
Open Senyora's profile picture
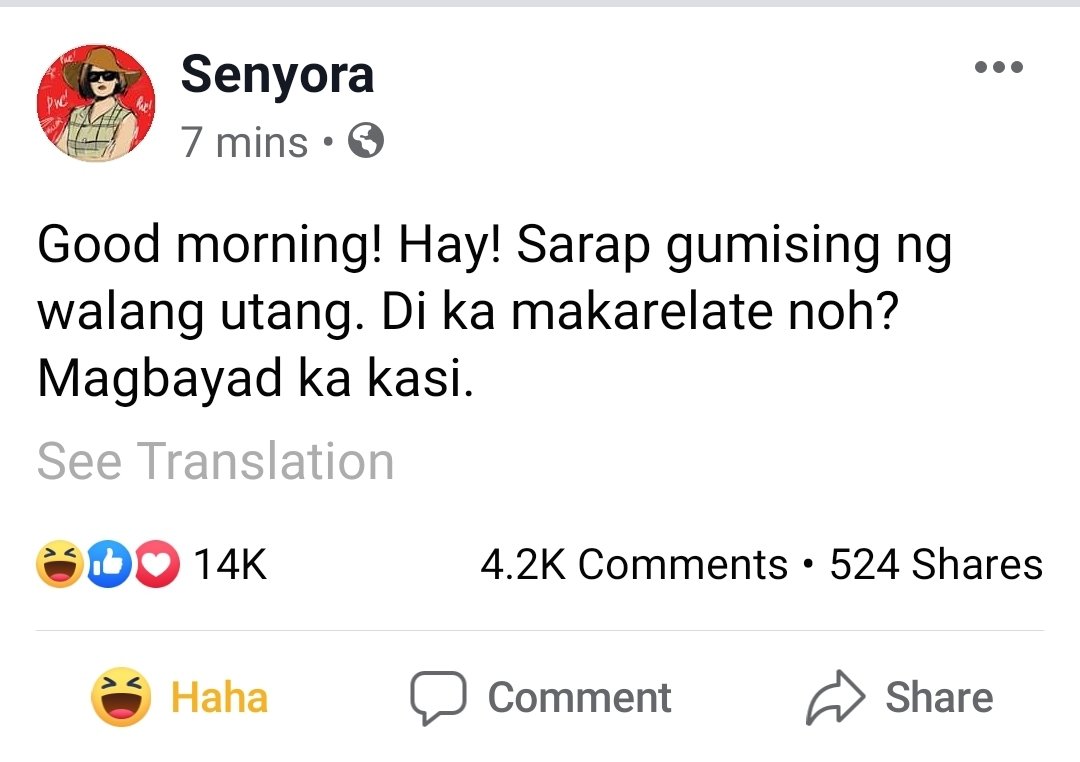coord(96,103)
